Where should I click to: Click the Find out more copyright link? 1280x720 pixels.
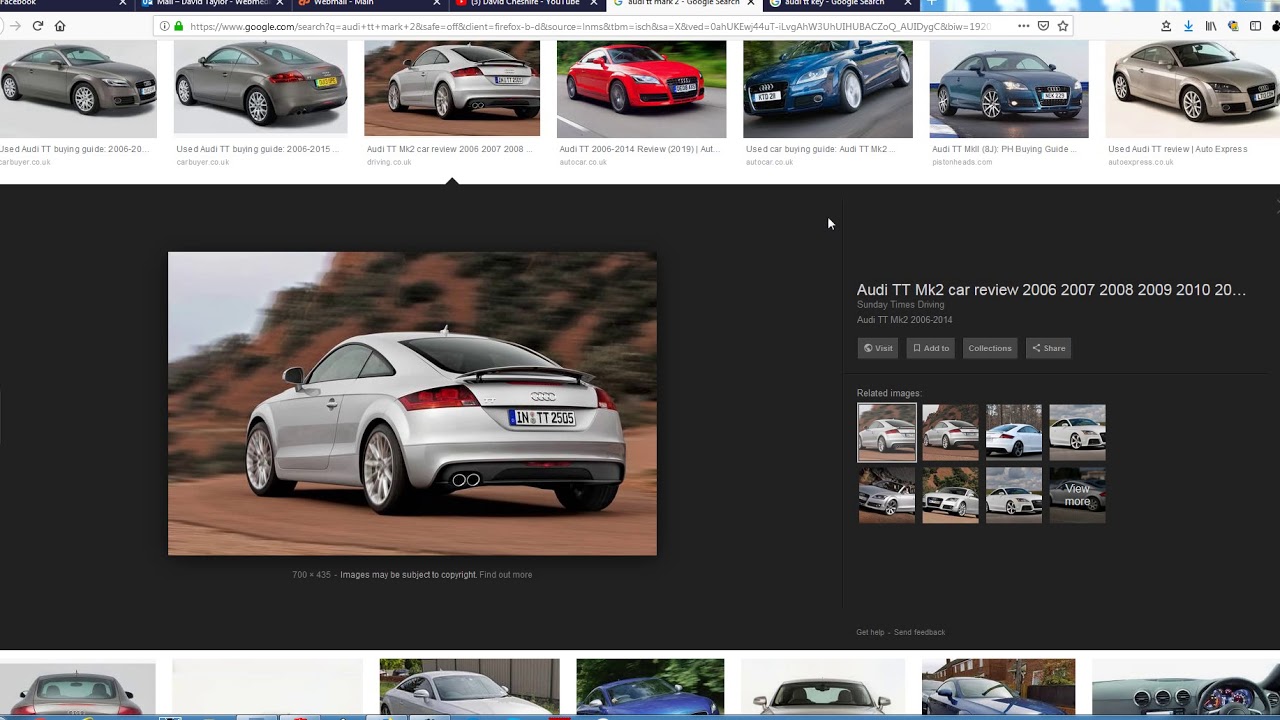(x=505, y=575)
